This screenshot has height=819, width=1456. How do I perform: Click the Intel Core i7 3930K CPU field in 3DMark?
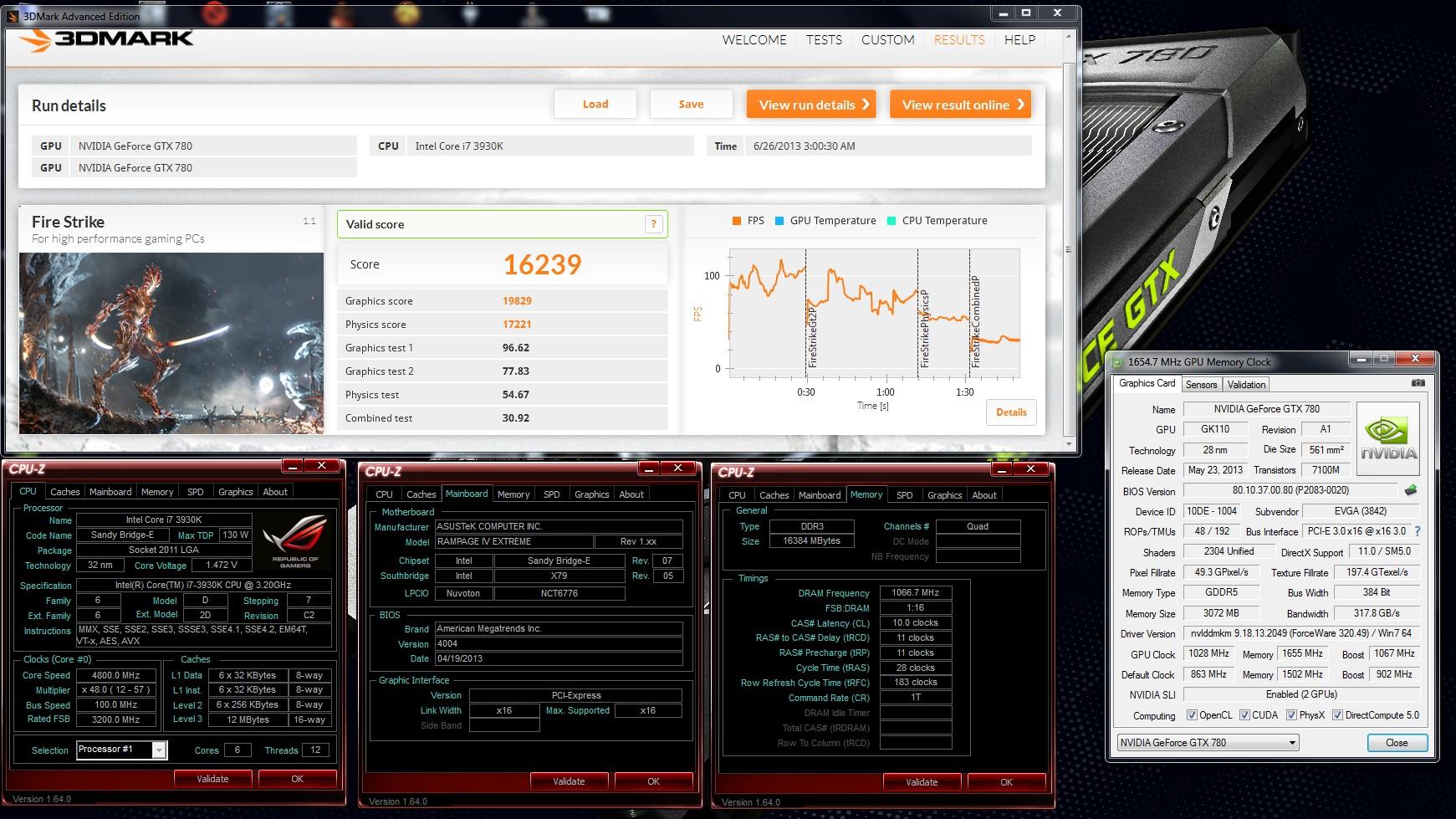[550, 146]
